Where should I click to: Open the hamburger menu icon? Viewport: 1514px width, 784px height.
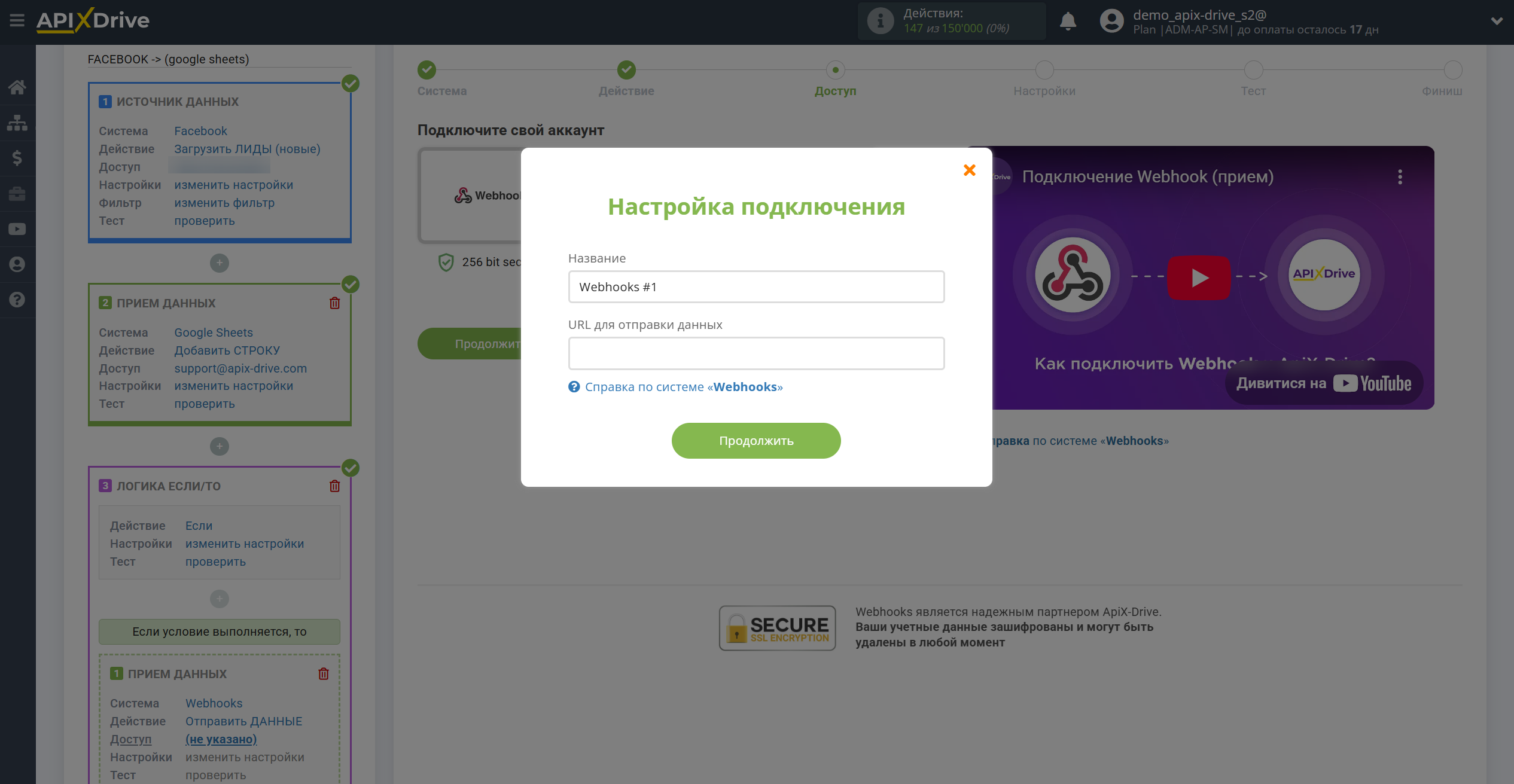tap(17, 20)
